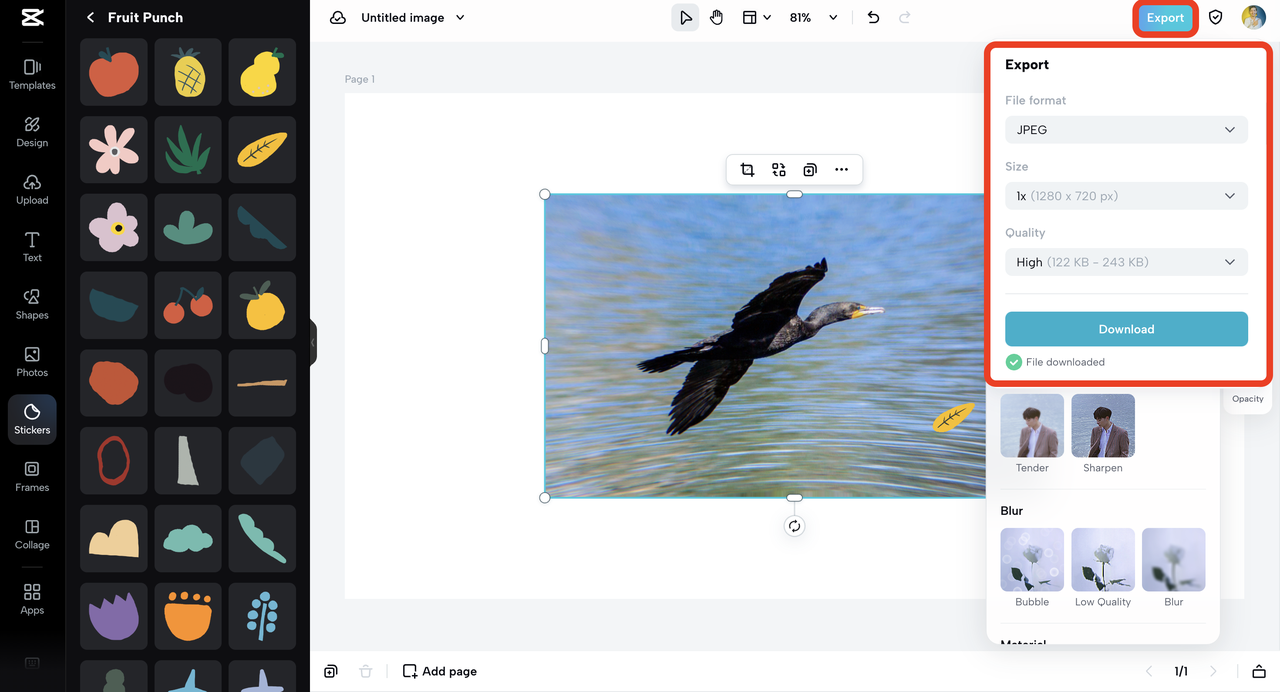Click the shield security icon

point(1216,18)
